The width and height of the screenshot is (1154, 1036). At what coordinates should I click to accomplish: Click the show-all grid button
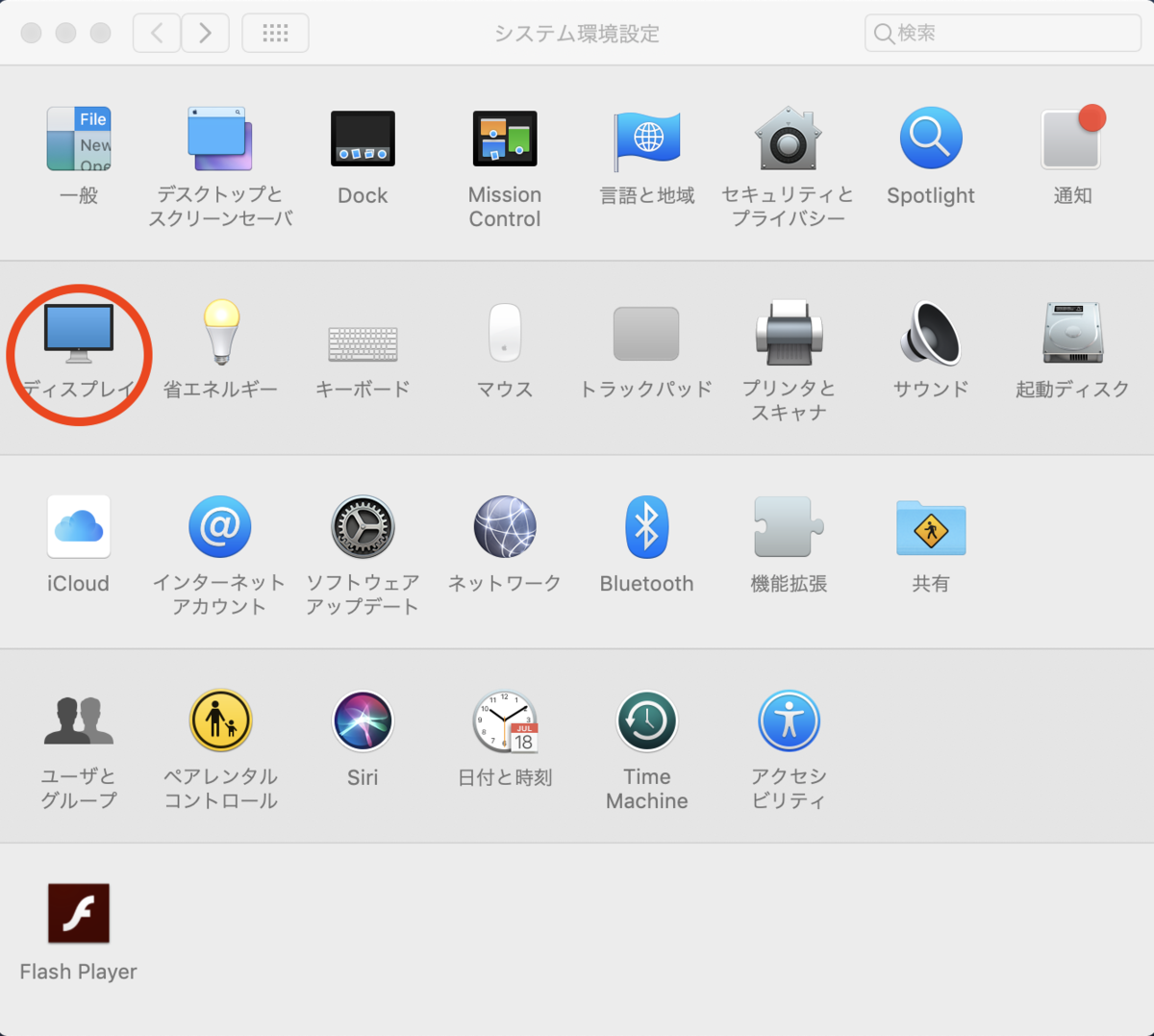click(x=275, y=34)
